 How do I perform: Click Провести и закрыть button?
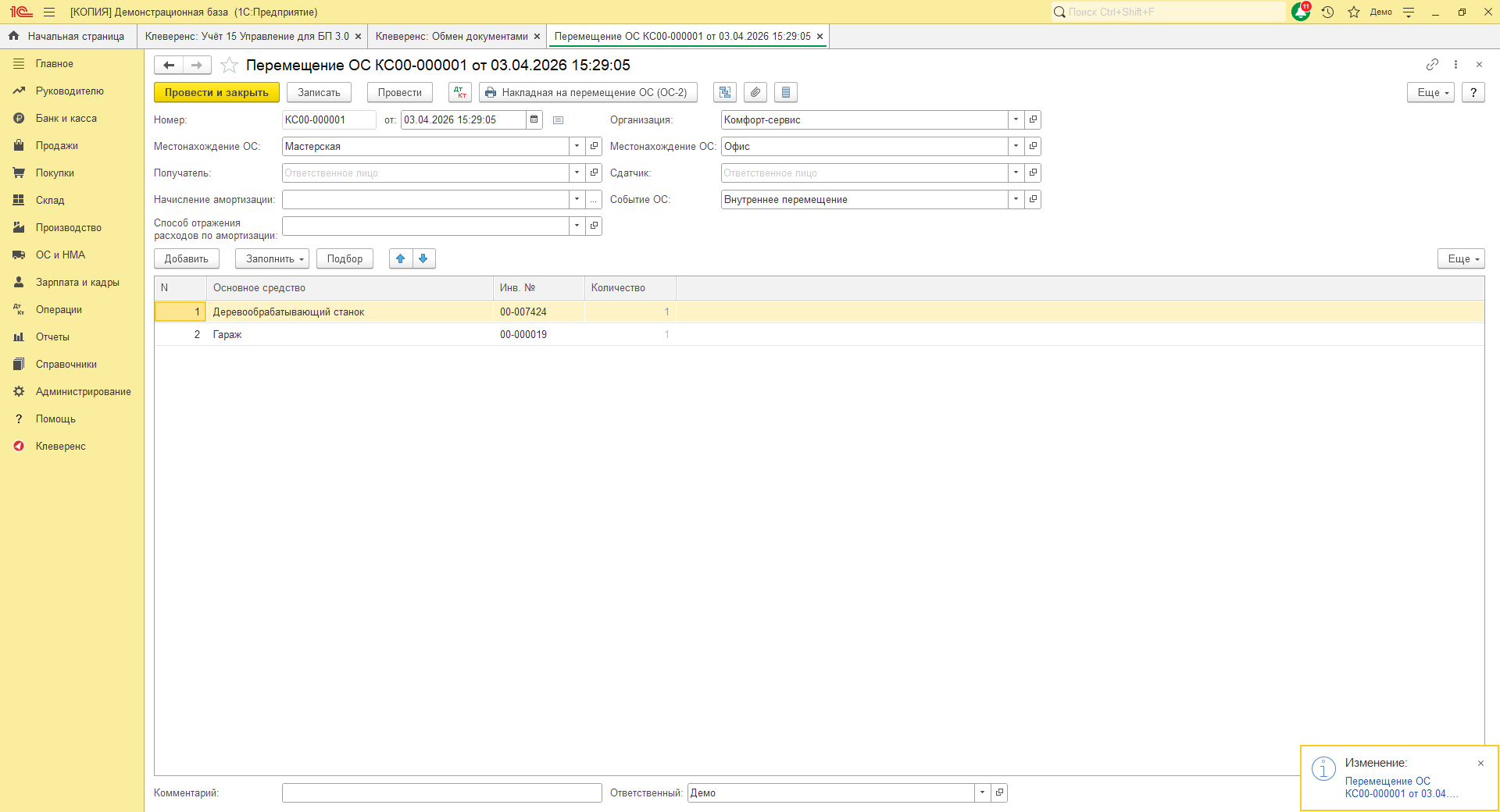click(x=216, y=92)
